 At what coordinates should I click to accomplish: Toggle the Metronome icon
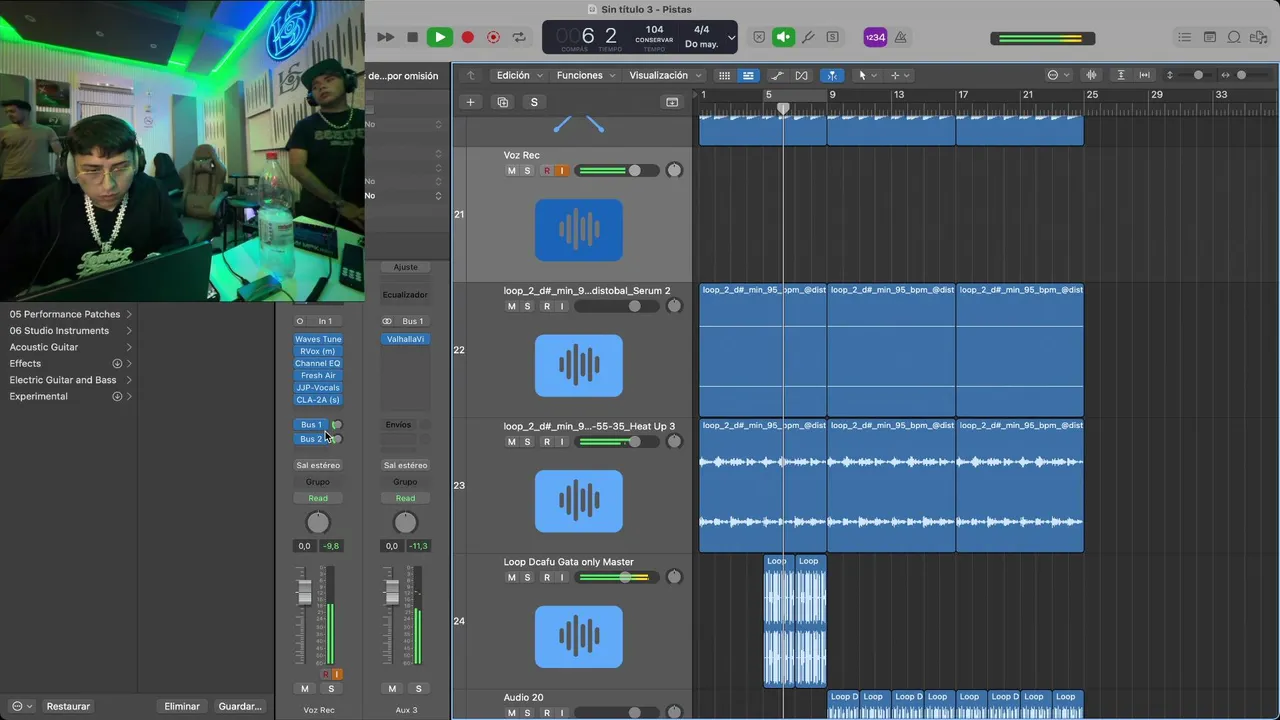pos(901,37)
